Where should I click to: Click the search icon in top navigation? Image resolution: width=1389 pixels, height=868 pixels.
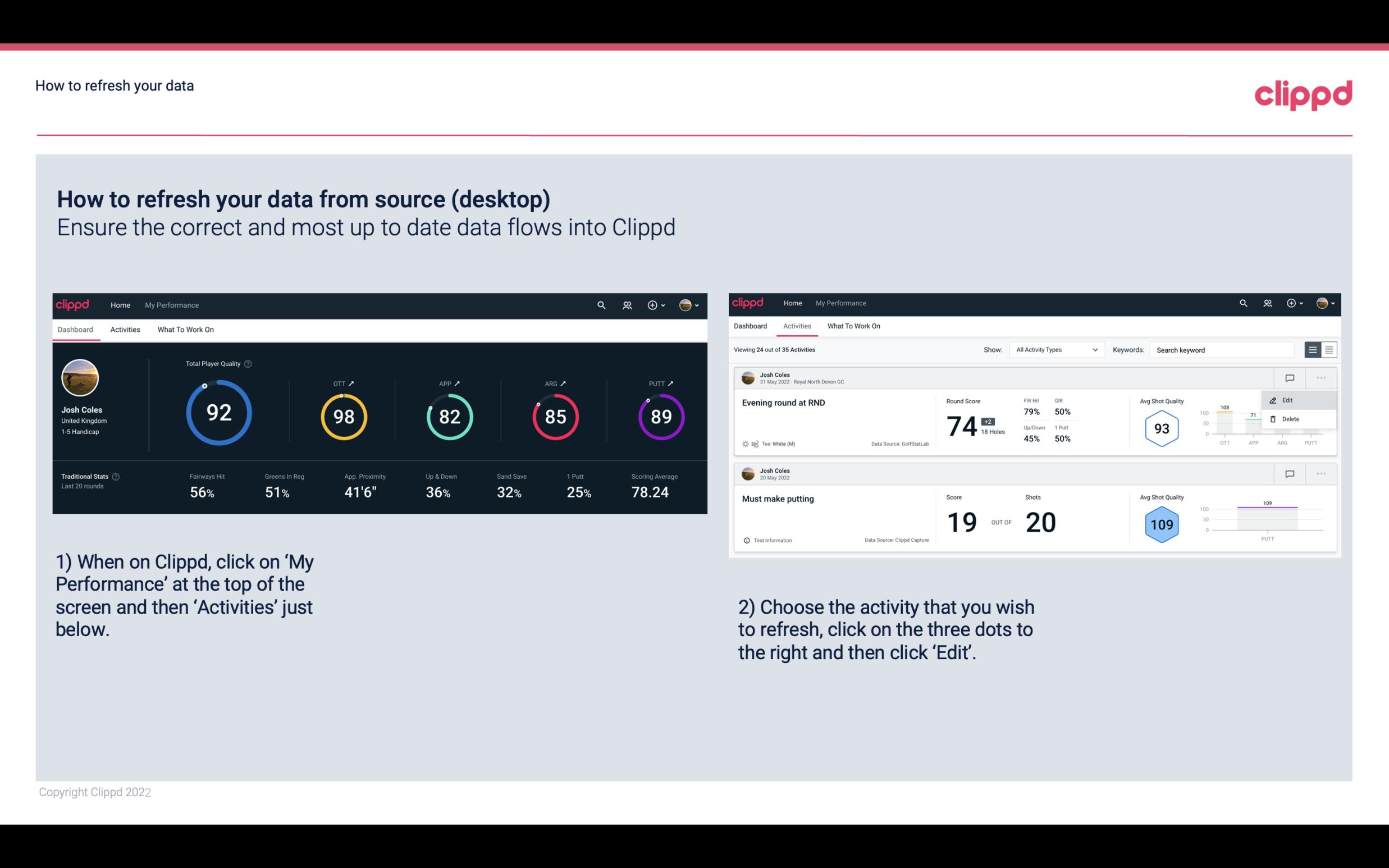[600, 305]
